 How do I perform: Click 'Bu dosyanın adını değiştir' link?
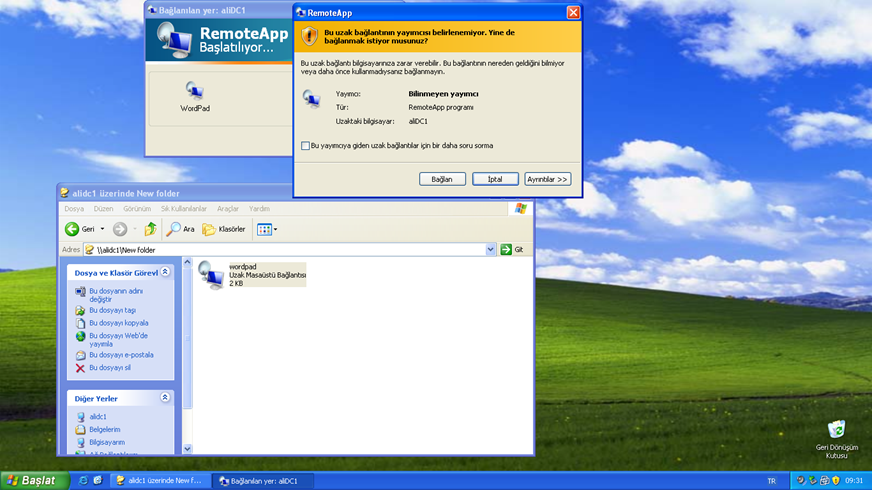pos(116,295)
